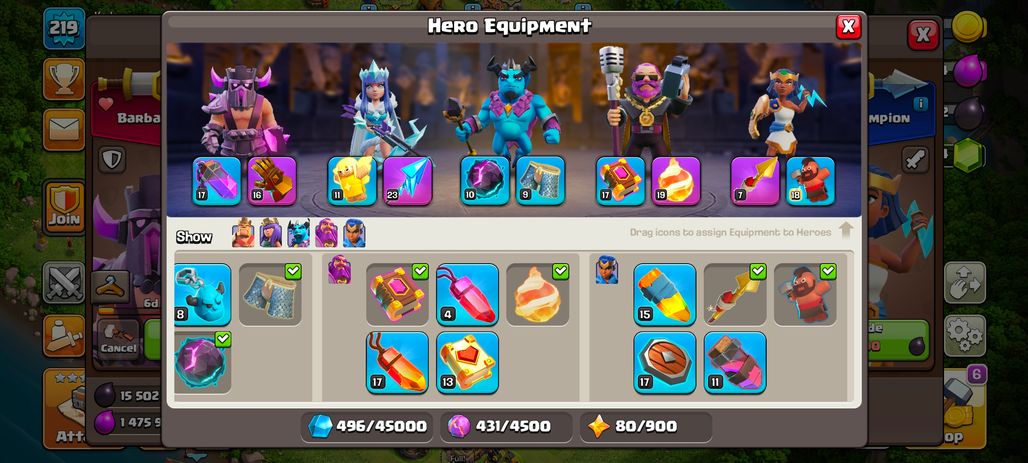
Task: Toggle Grand Warden filter in Show row
Action: [326, 233]
